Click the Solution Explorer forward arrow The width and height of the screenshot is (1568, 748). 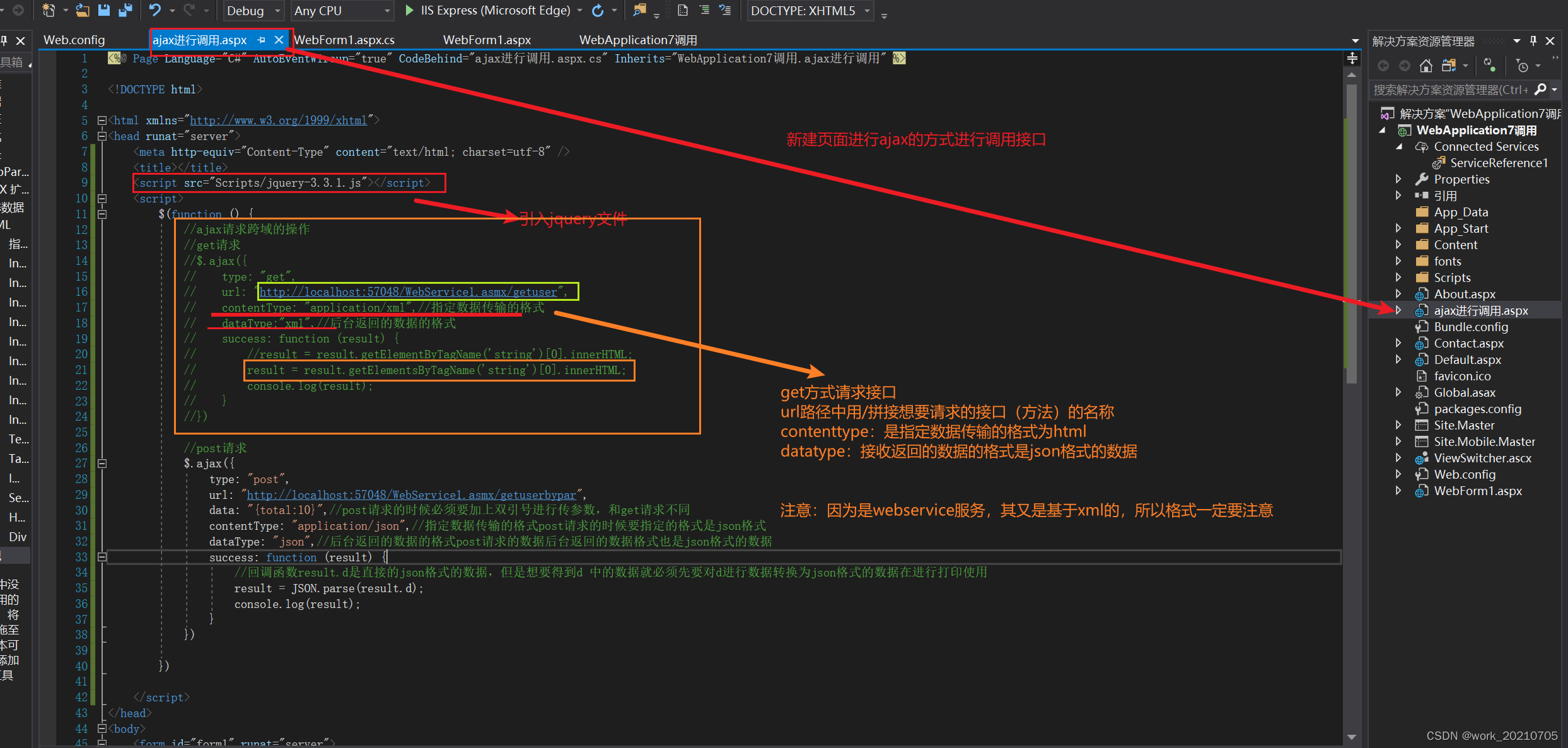pyautogui.click(x=1404, y=66)
